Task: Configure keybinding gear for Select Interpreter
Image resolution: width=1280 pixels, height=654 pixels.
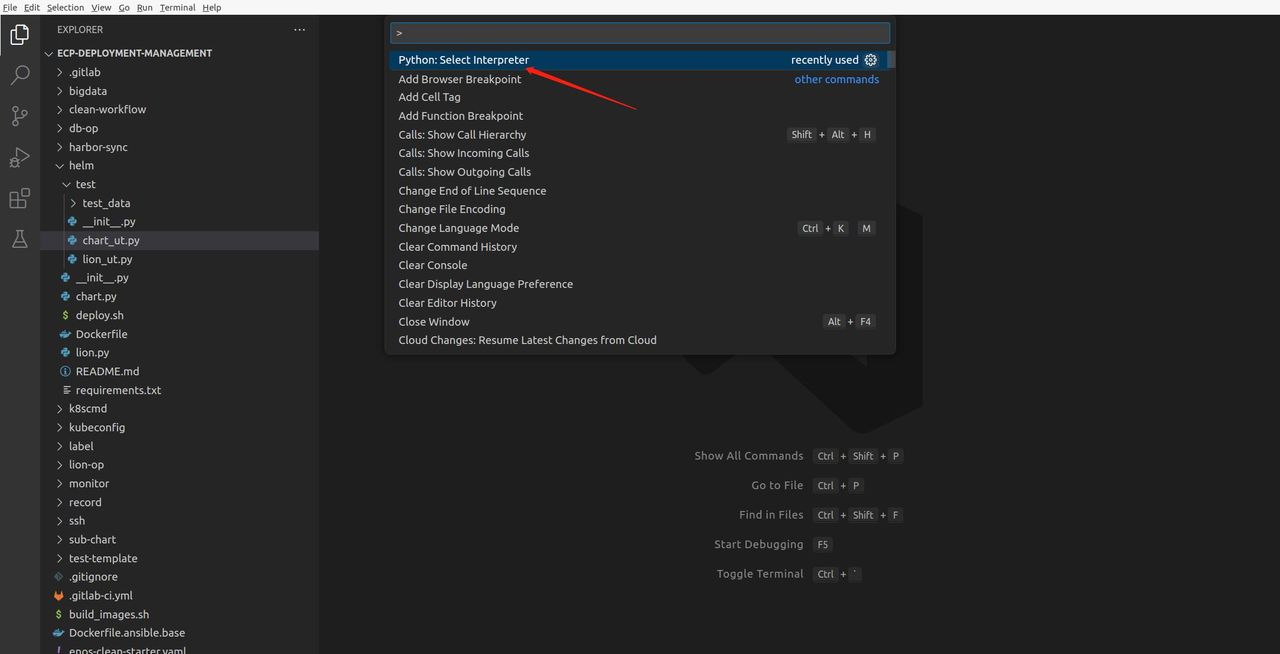Action: (870, 60)
